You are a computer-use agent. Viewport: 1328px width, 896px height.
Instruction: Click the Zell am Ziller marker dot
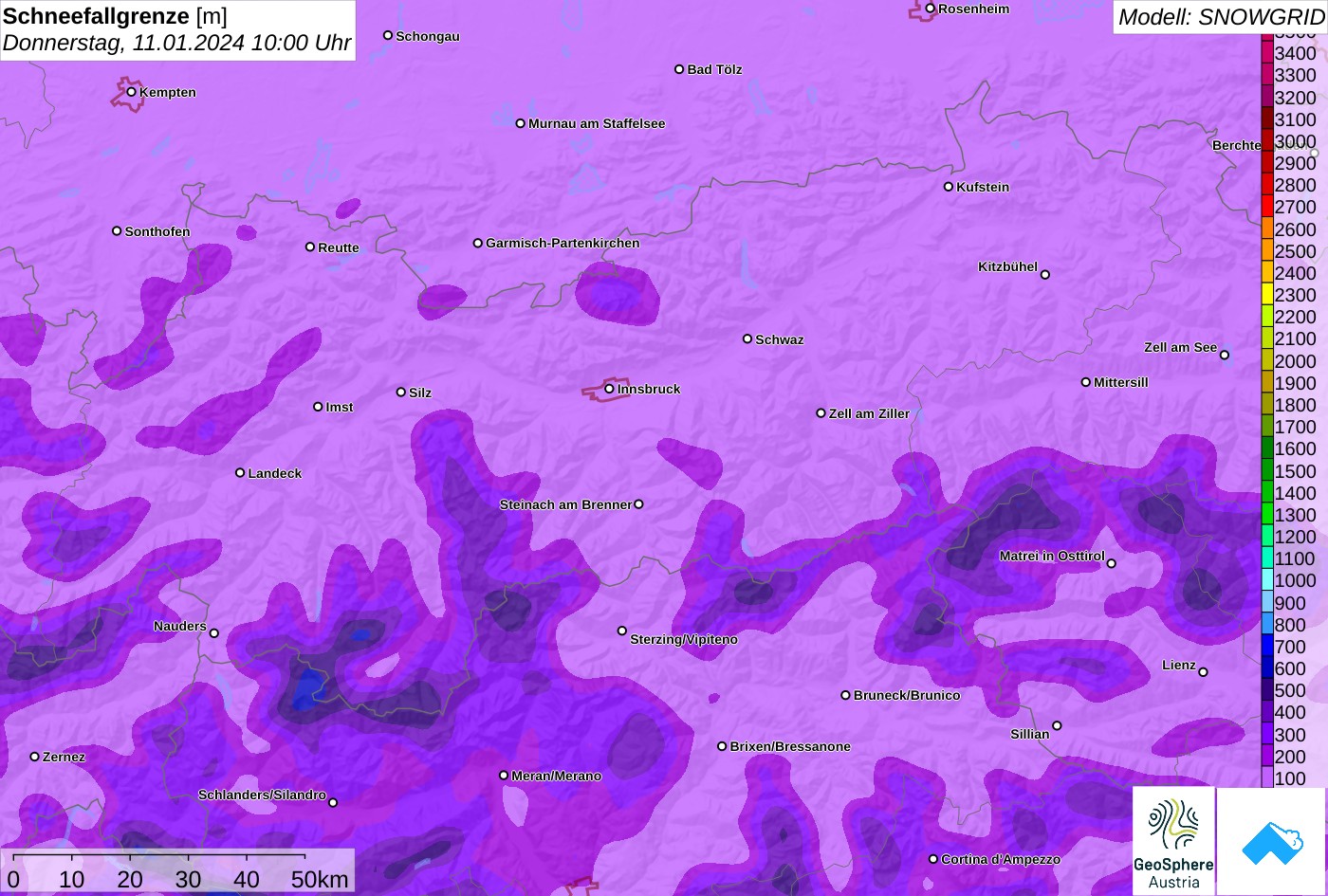tap(821, 413)
